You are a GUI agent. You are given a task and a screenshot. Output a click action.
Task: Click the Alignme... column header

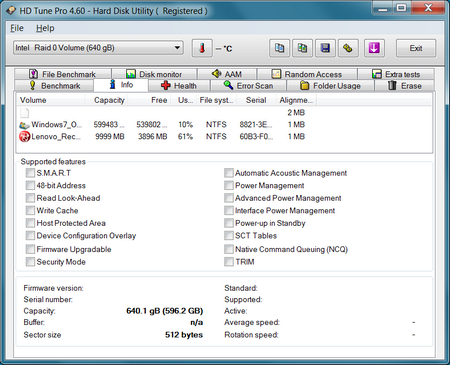(x=296, y=100)
